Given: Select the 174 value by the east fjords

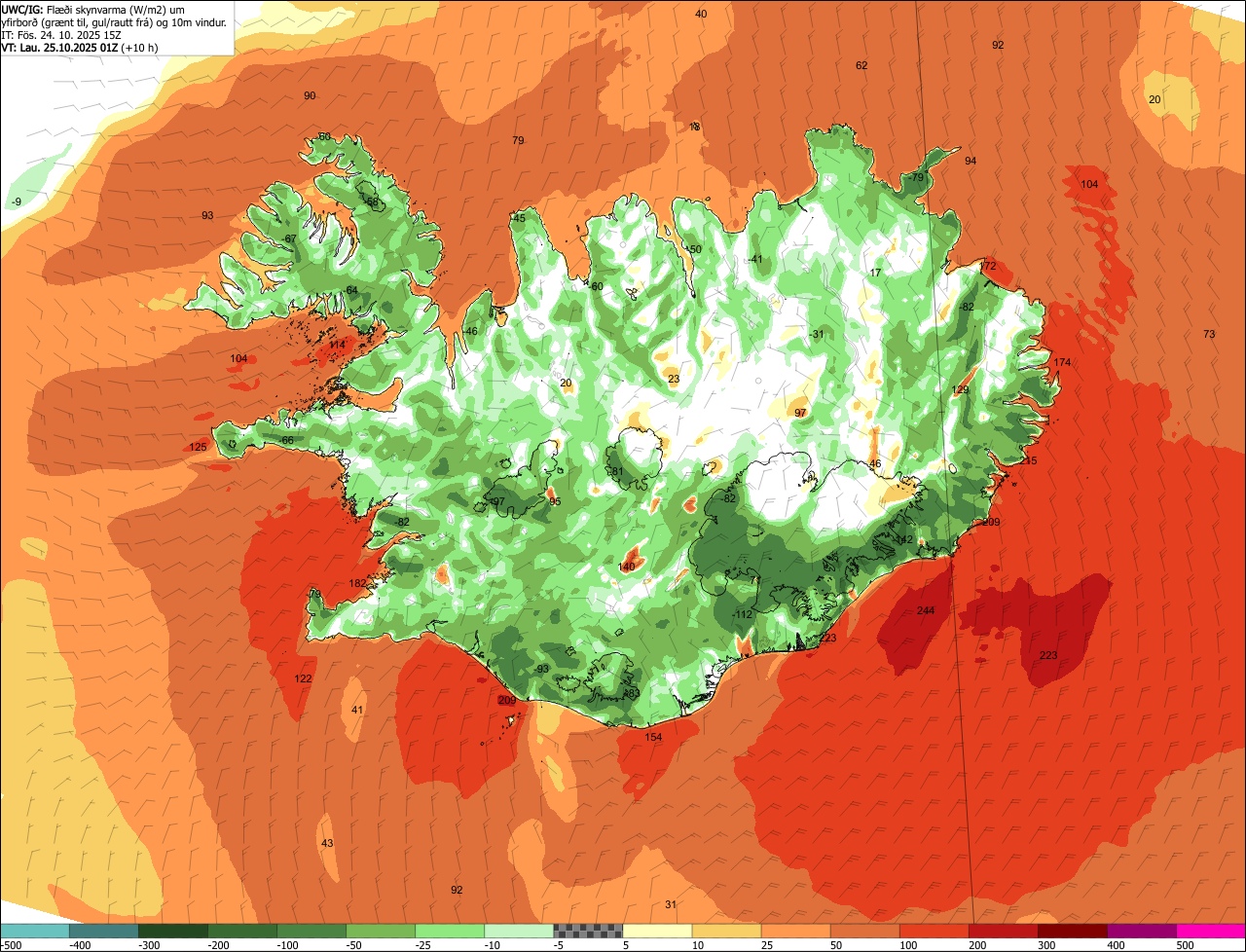Looking at the screenshot, I should point(1062,362).
